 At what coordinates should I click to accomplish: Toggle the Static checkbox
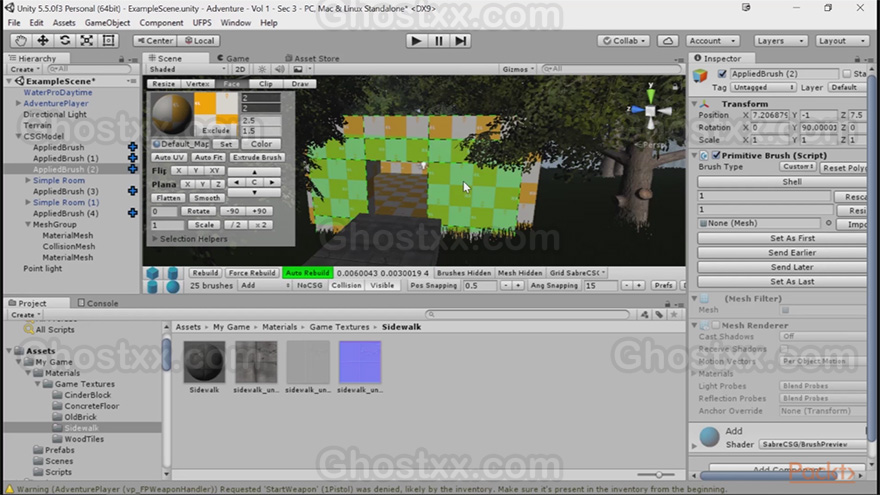(x=846, y=74)
